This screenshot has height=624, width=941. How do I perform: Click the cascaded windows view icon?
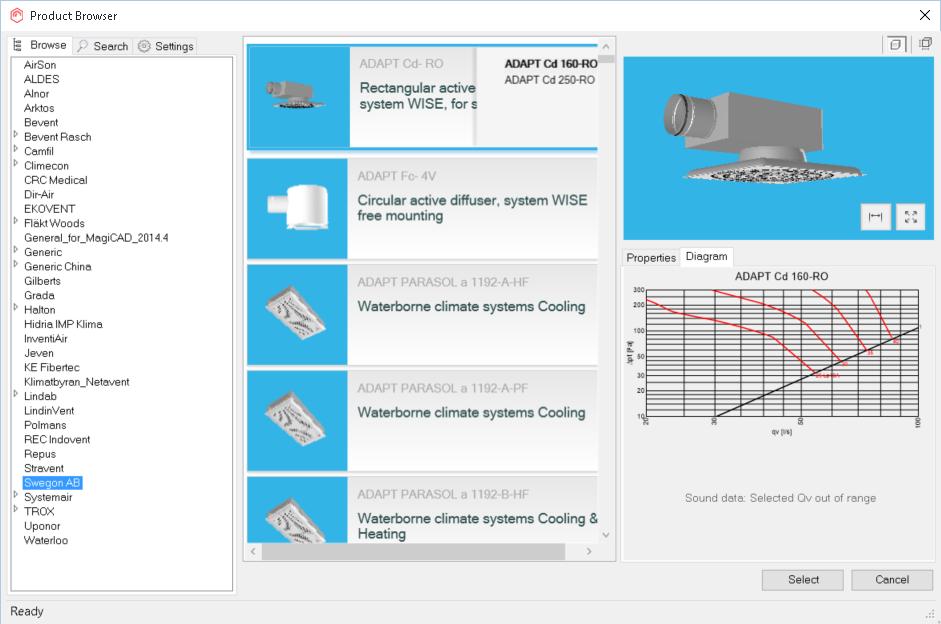click(x=925, y=43)
